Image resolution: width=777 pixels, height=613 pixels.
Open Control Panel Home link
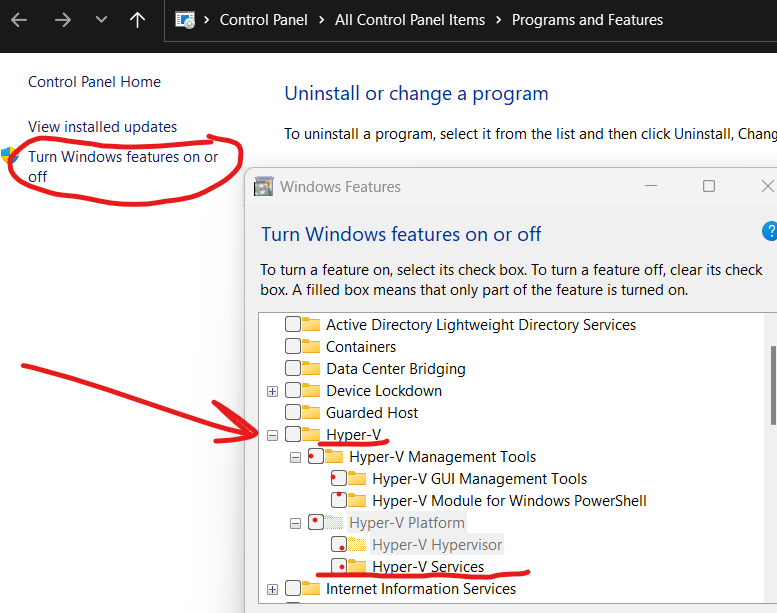click(x=94, y=82)
